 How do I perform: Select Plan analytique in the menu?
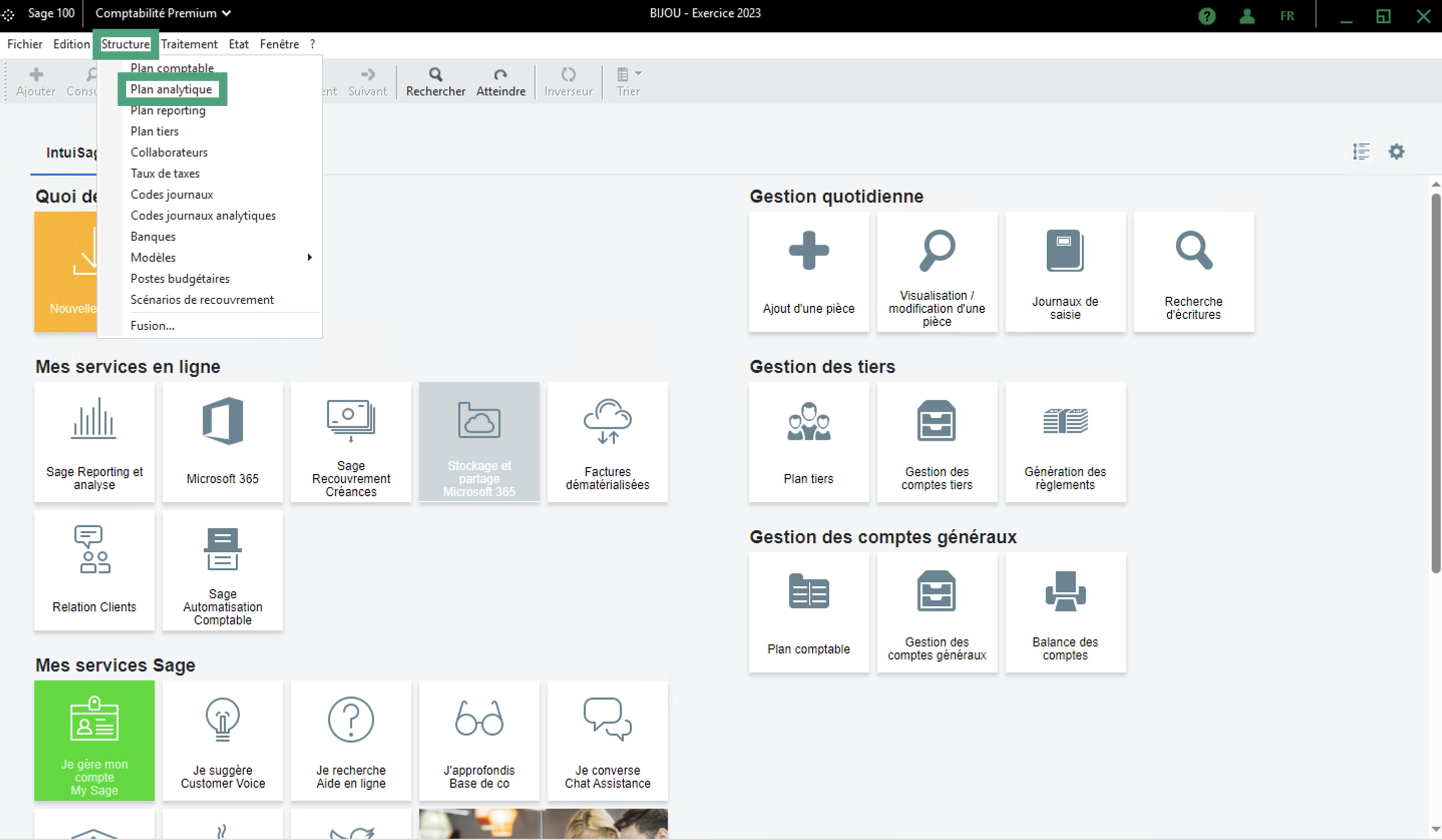[171, 89]
